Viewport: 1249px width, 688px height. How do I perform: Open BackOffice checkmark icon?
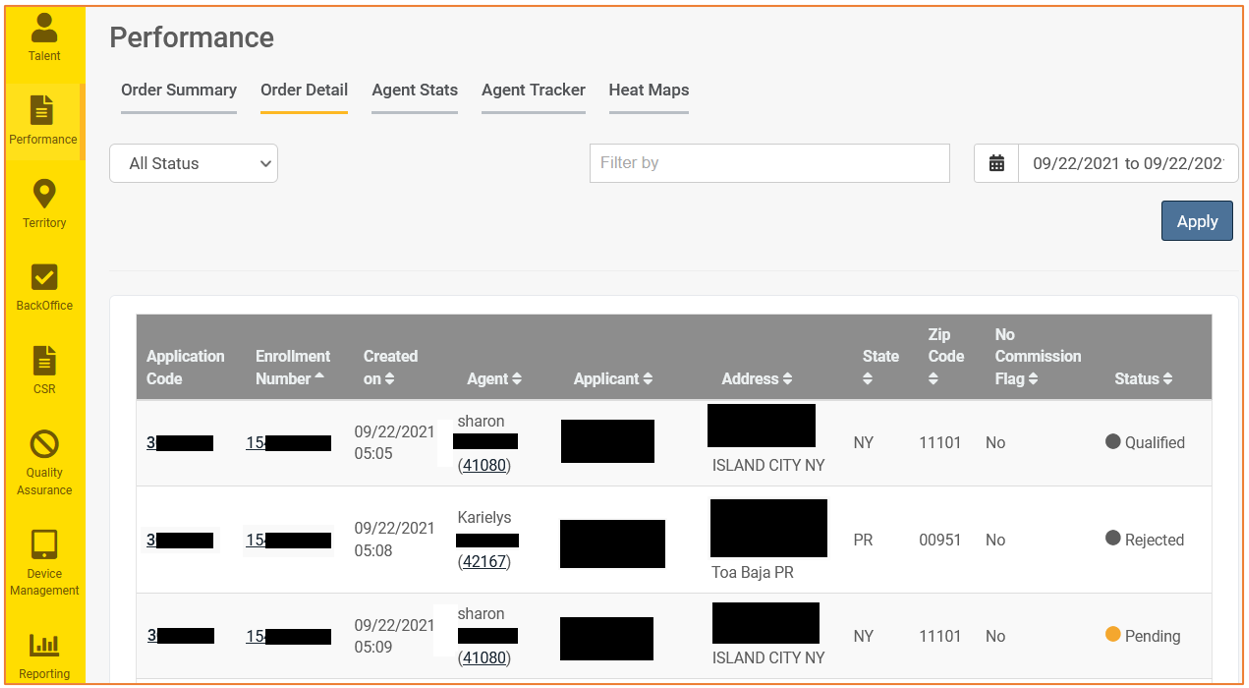44,277
